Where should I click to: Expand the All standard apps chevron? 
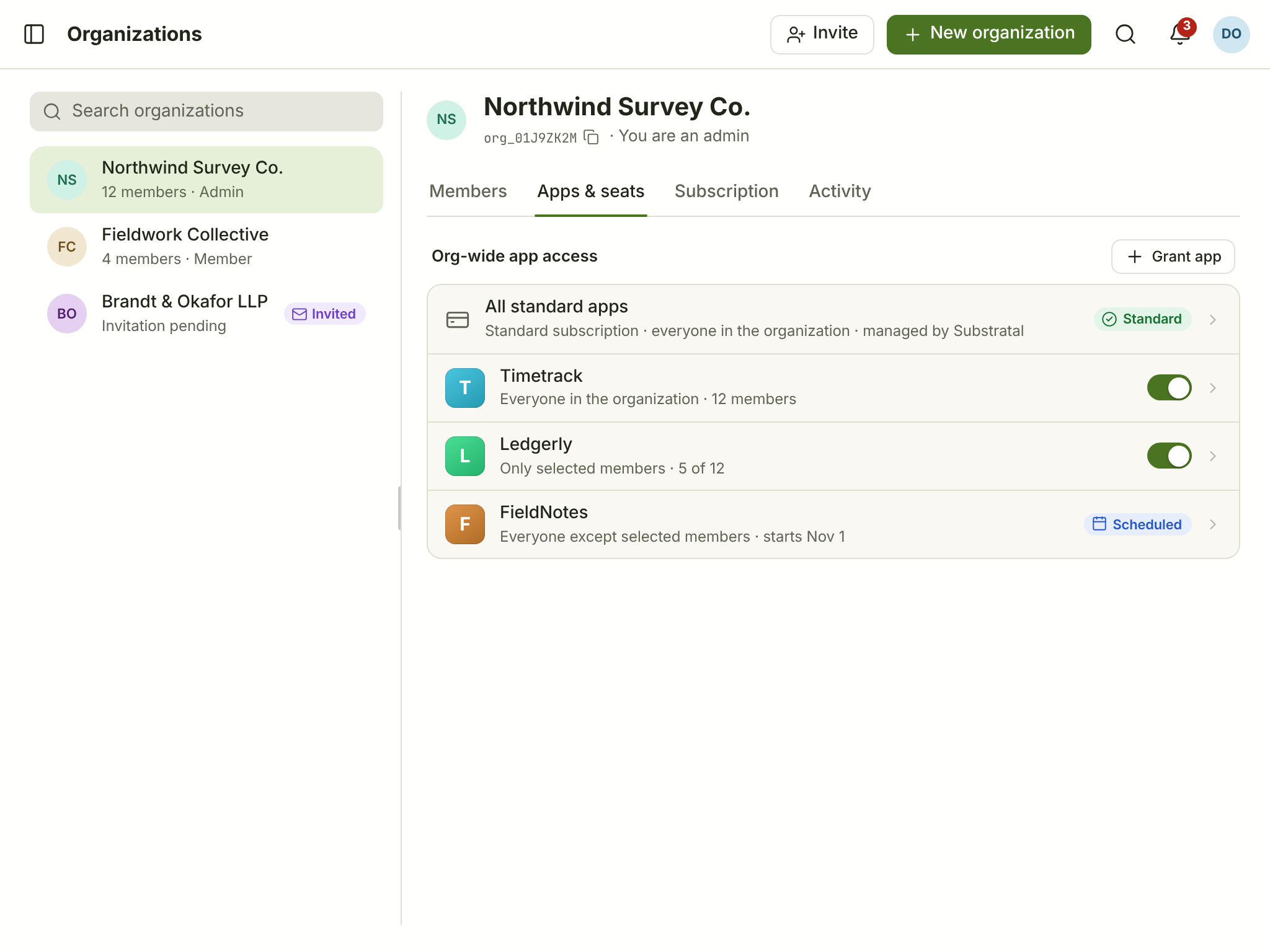pos(1213,320)
